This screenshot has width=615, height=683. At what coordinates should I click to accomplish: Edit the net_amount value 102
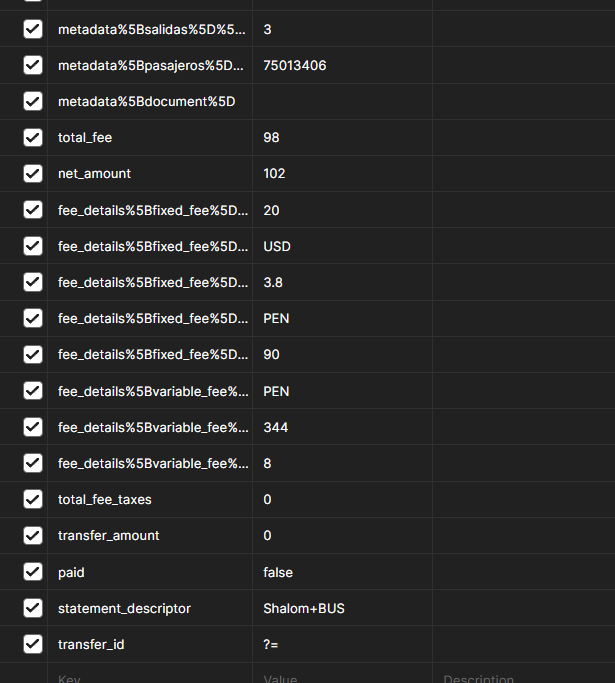(x=275, y=173)
